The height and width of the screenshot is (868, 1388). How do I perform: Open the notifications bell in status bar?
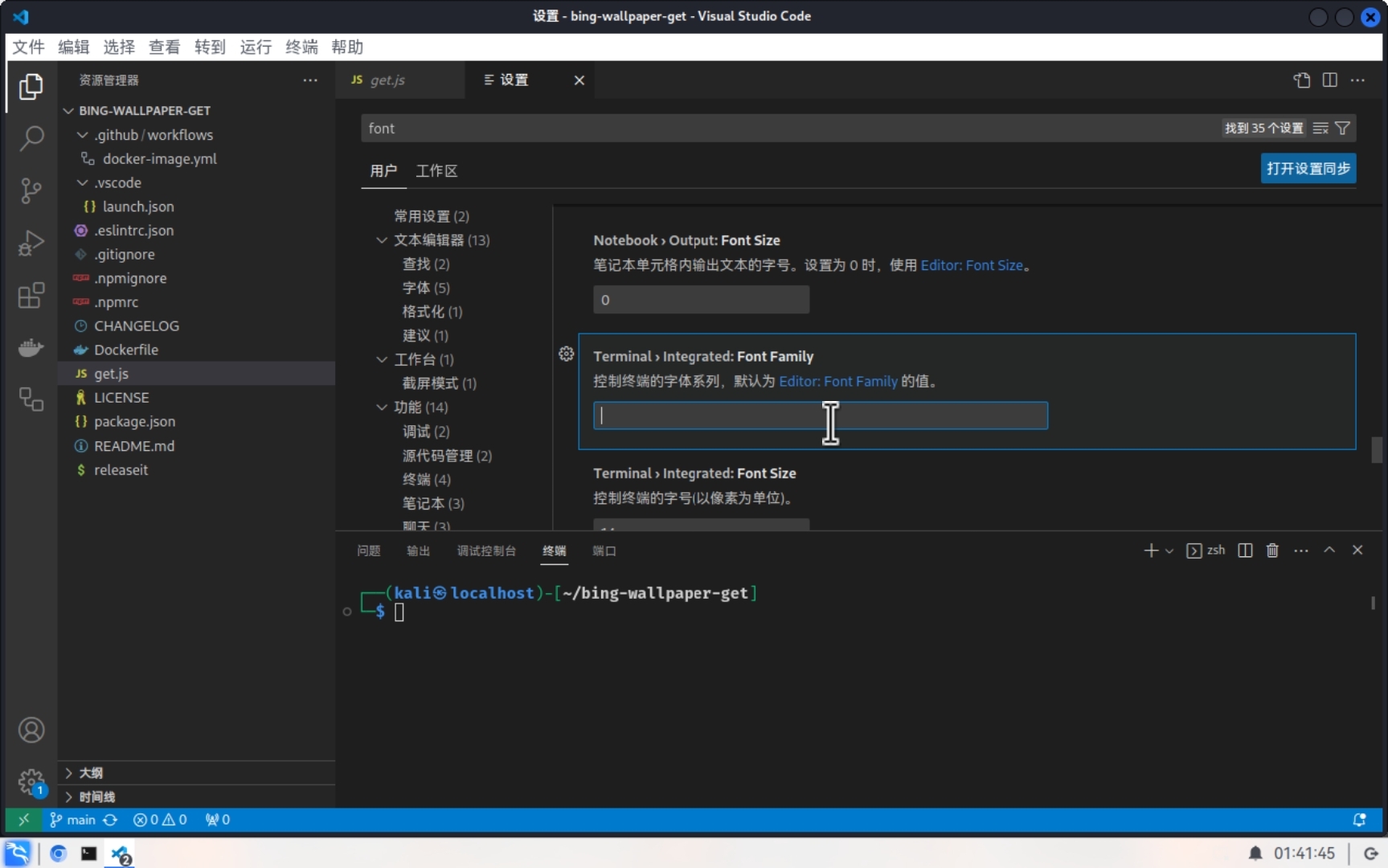pos(1359,820)
